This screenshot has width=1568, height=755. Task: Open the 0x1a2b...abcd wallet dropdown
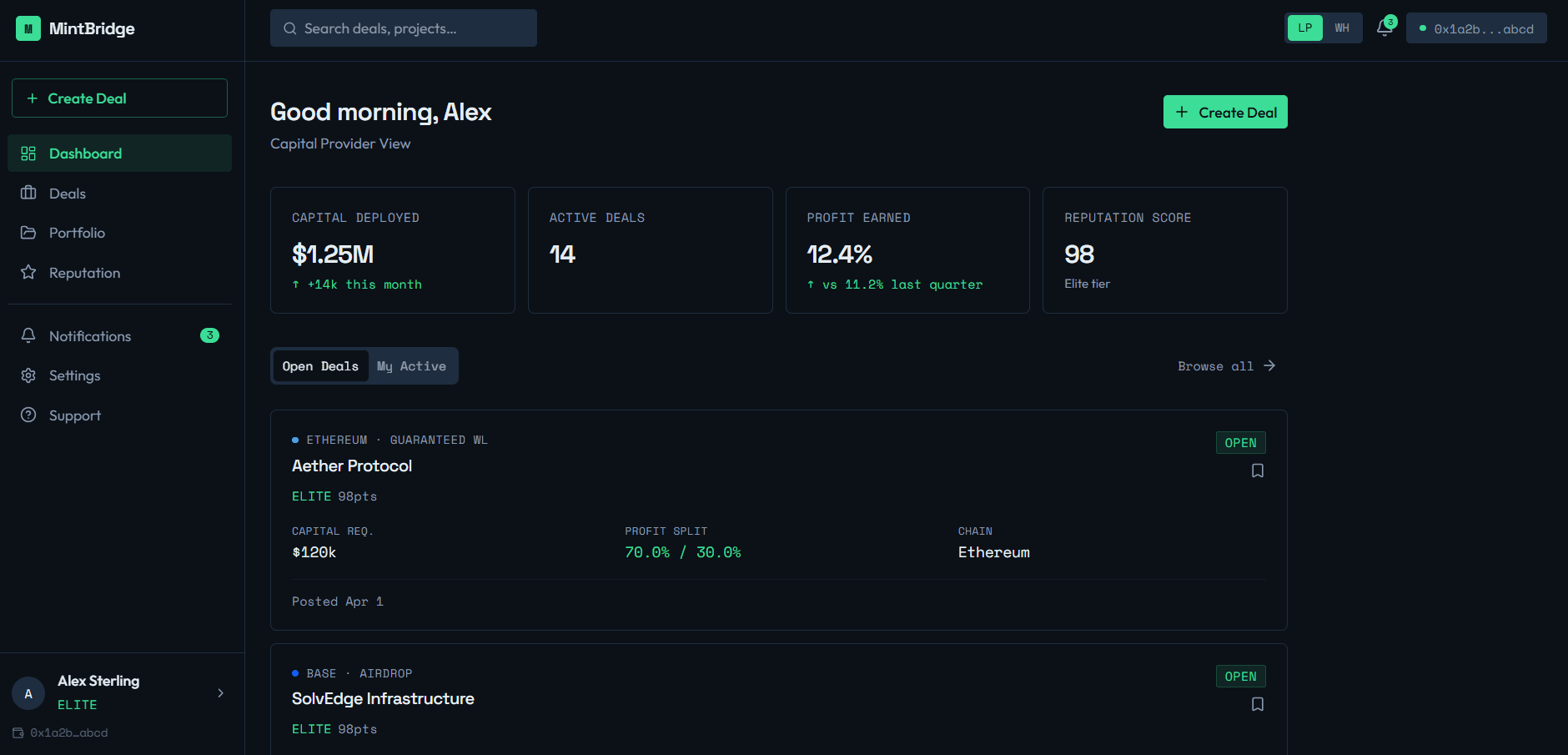click(x=1476, y=28)
